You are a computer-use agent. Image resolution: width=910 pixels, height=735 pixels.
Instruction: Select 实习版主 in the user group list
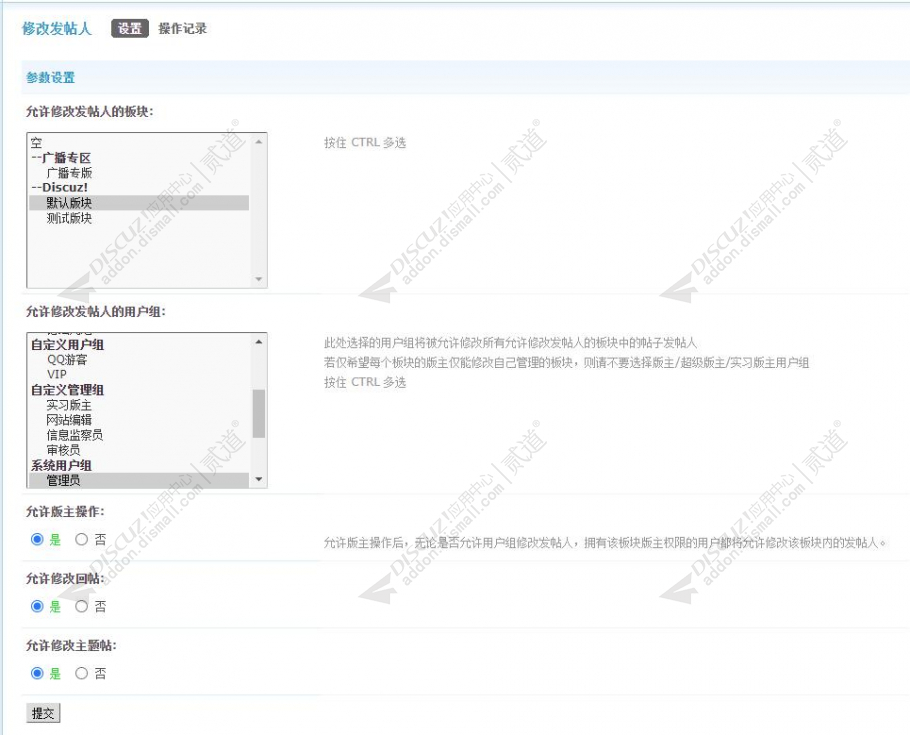tap(139, 405)
